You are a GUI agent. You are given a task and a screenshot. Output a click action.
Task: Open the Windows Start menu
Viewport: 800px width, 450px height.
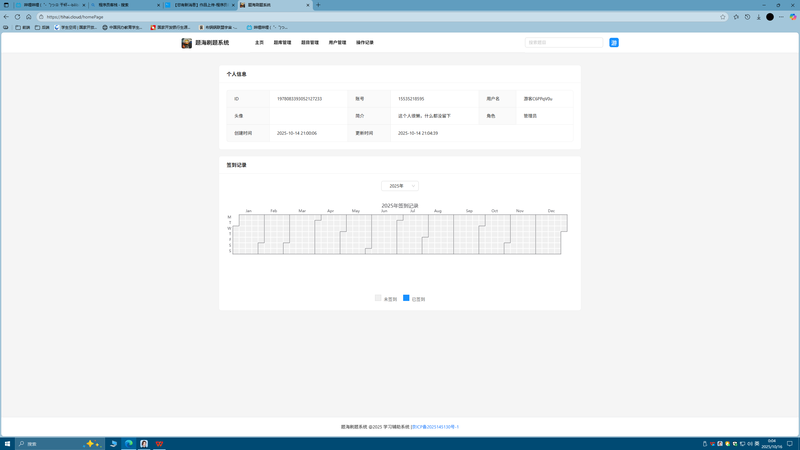[x=7, y=444]
